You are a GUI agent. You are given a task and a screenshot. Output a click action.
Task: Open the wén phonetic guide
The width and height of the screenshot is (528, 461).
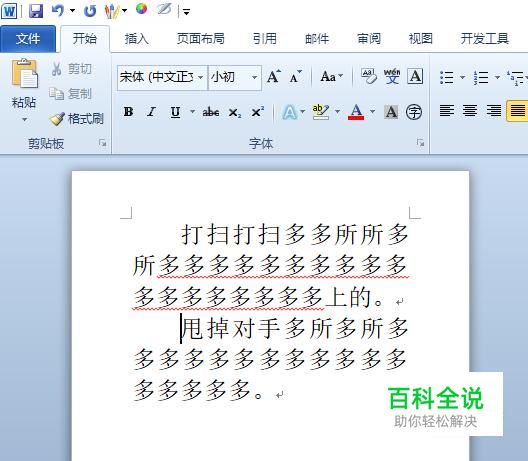392,76
